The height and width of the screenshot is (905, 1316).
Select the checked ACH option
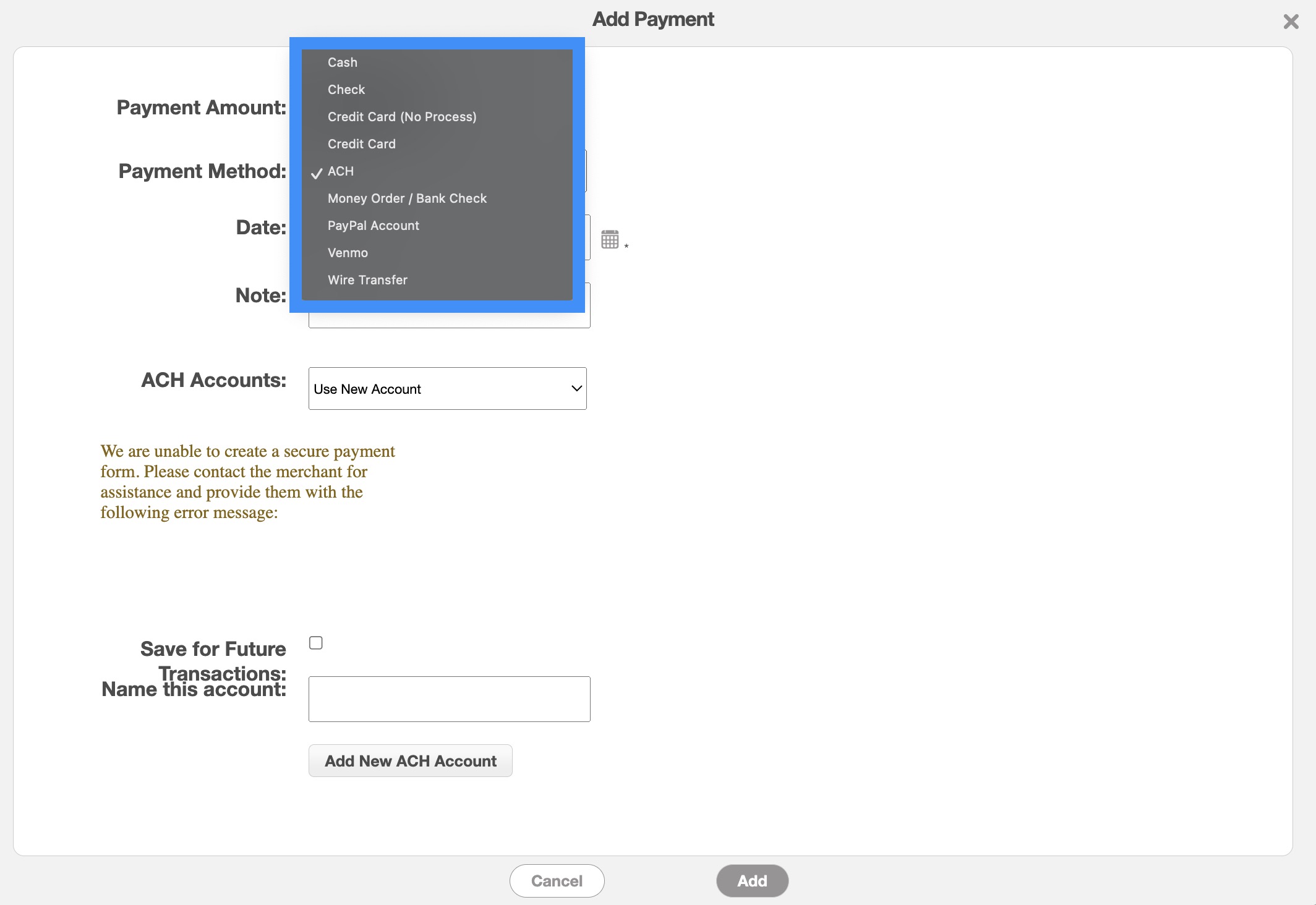(341, 171)
